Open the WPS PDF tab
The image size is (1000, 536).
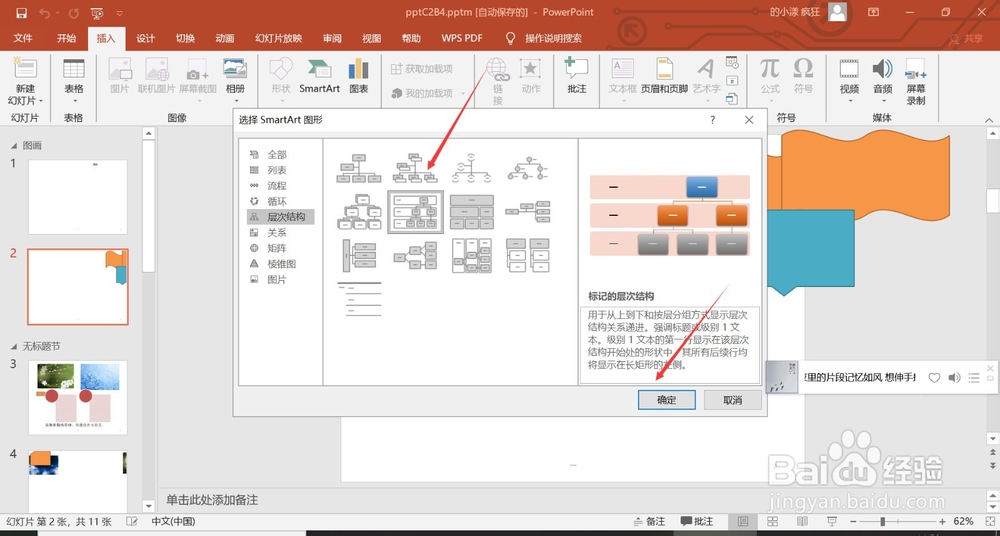(x=462, y=38)
